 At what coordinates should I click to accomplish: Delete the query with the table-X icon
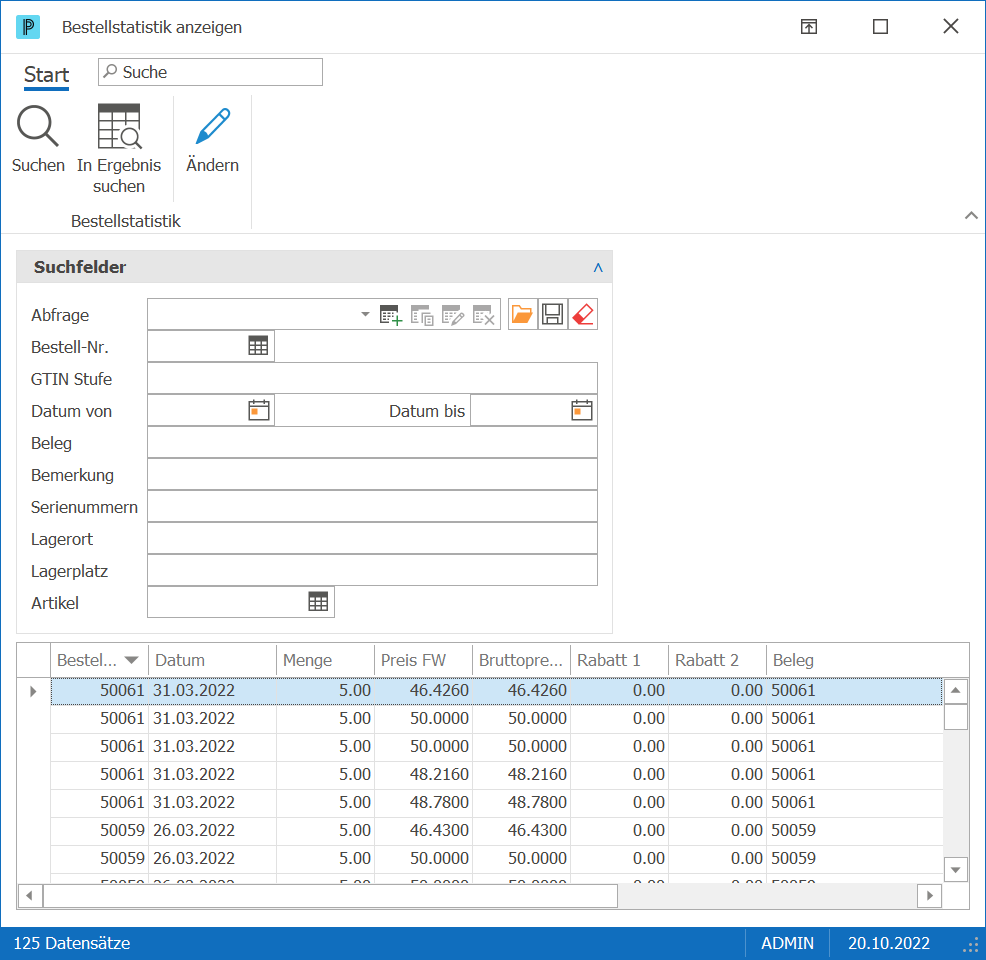tap(484, 314)
